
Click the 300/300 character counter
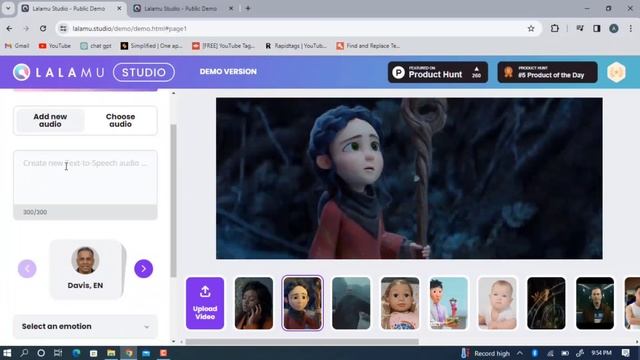(35, 212)
